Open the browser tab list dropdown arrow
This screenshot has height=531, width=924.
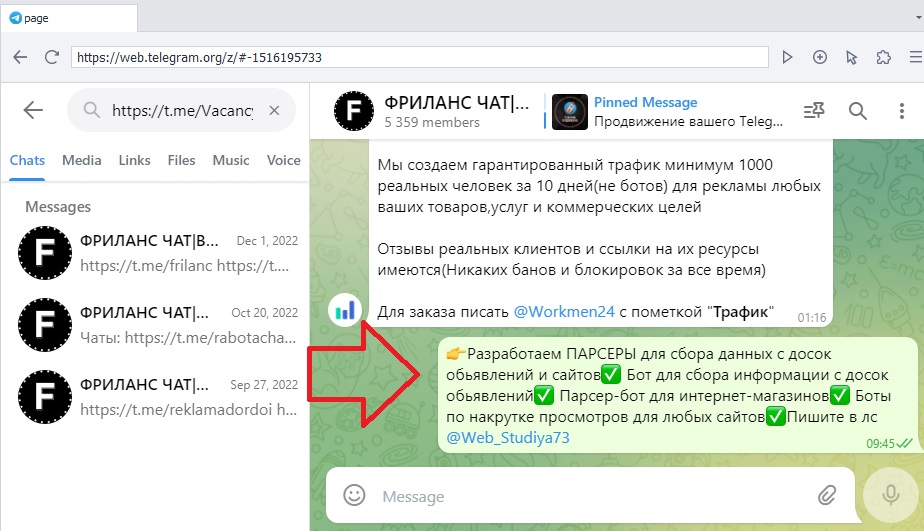(919, 18)
